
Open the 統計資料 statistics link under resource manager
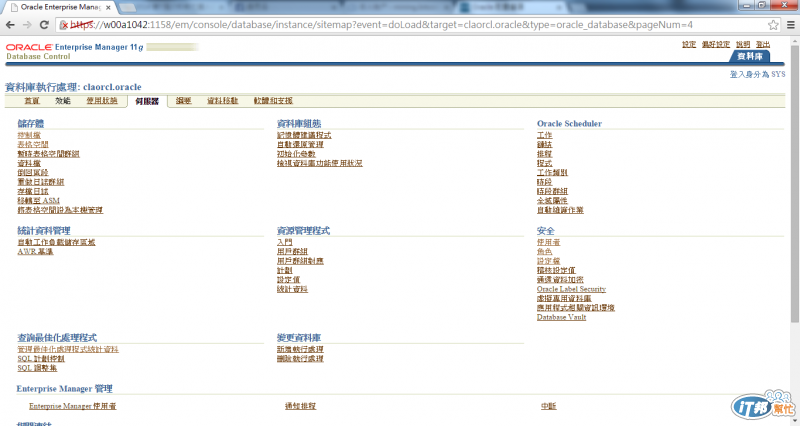(x=292, y=289)
